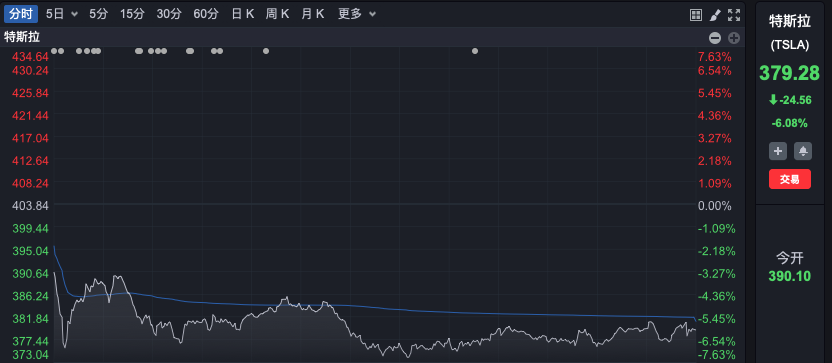Show the 日K daily candlestick chart

click(242, 14)
